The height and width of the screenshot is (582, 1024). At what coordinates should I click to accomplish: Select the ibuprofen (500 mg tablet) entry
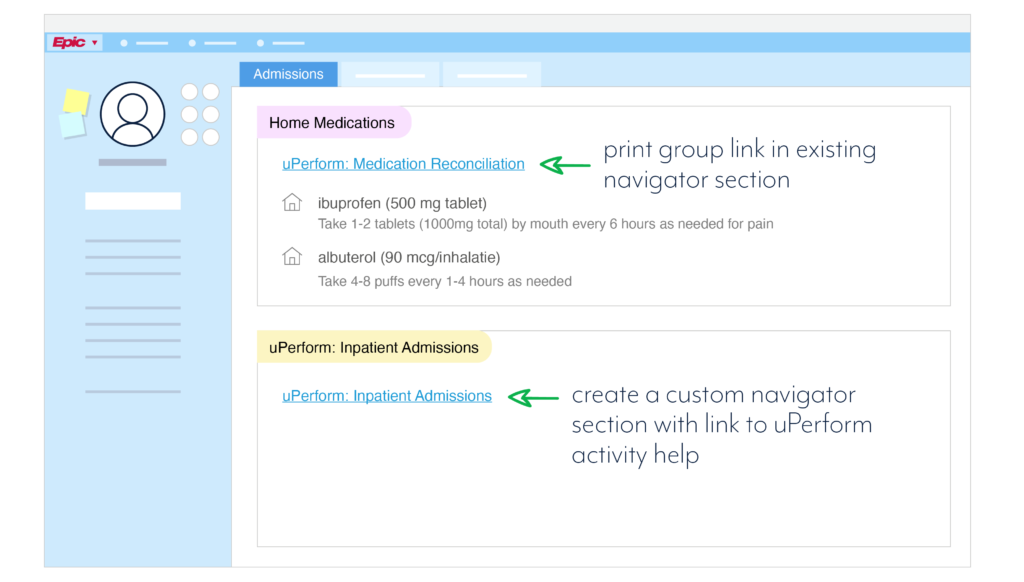[402, 203]
